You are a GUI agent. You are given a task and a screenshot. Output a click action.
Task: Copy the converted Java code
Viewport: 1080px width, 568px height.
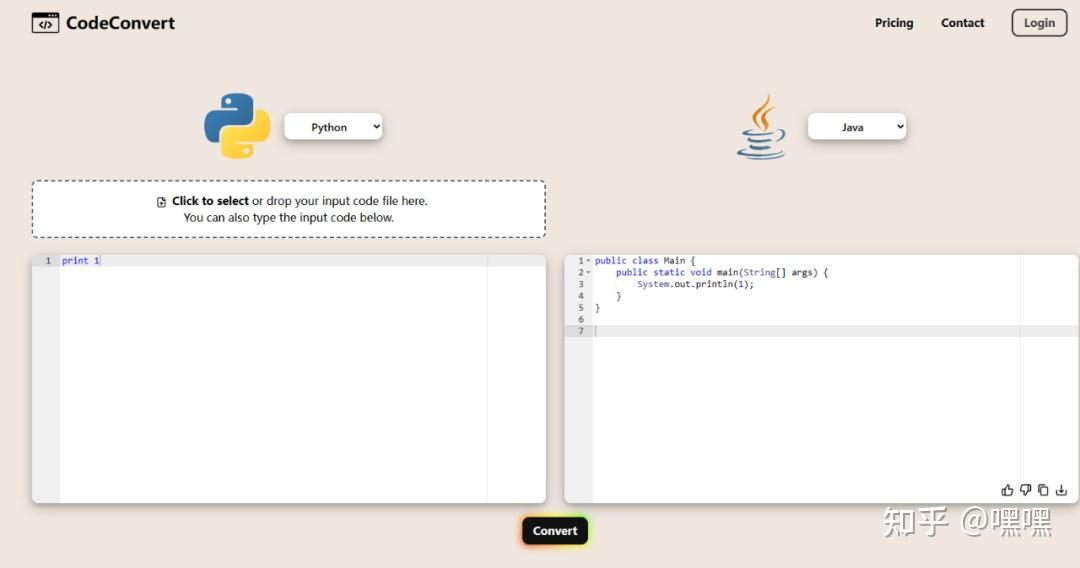tap(1043, 490)
